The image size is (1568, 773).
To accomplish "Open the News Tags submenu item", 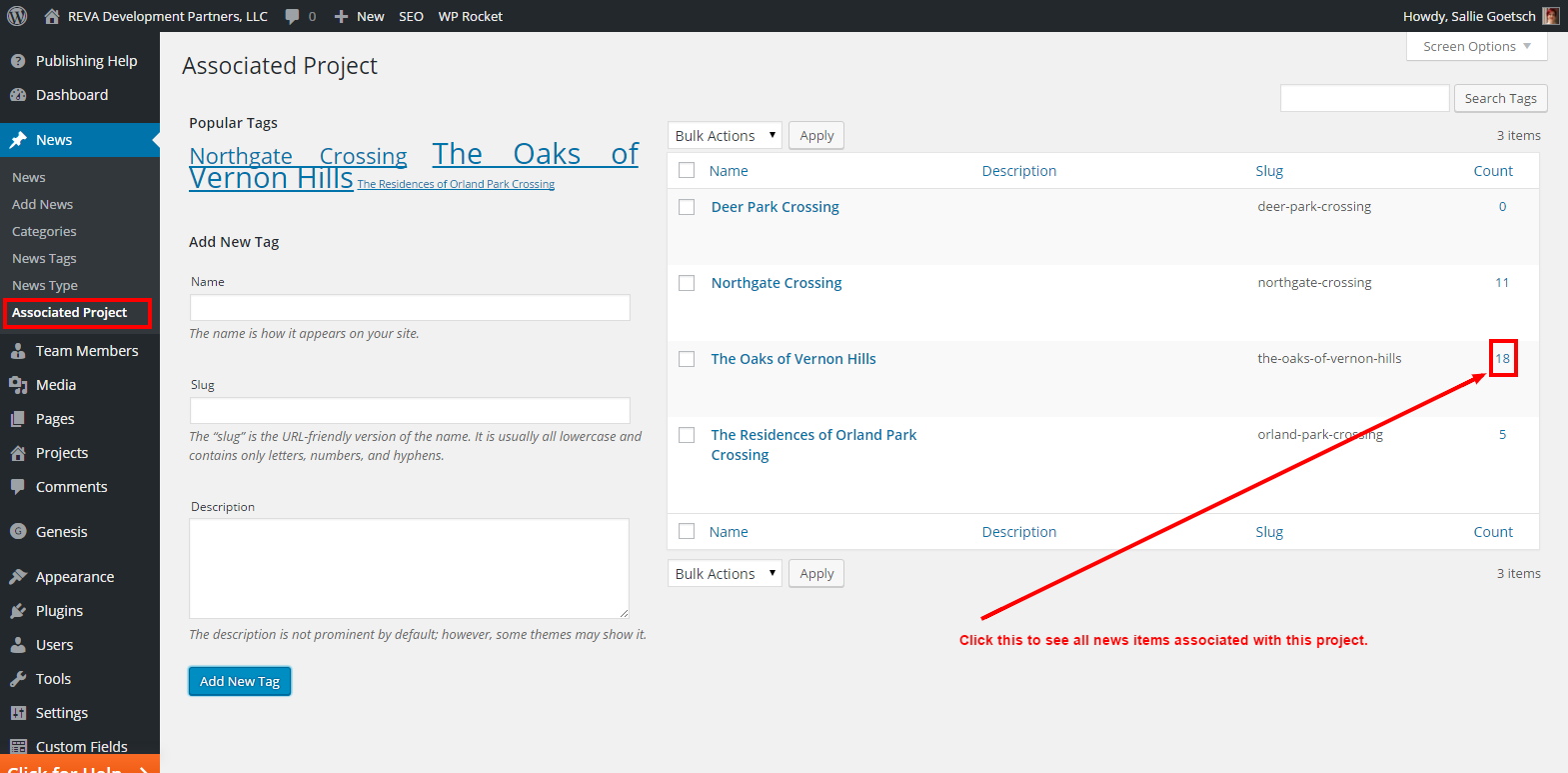I will pyautogui.click(x=44, y=258).
